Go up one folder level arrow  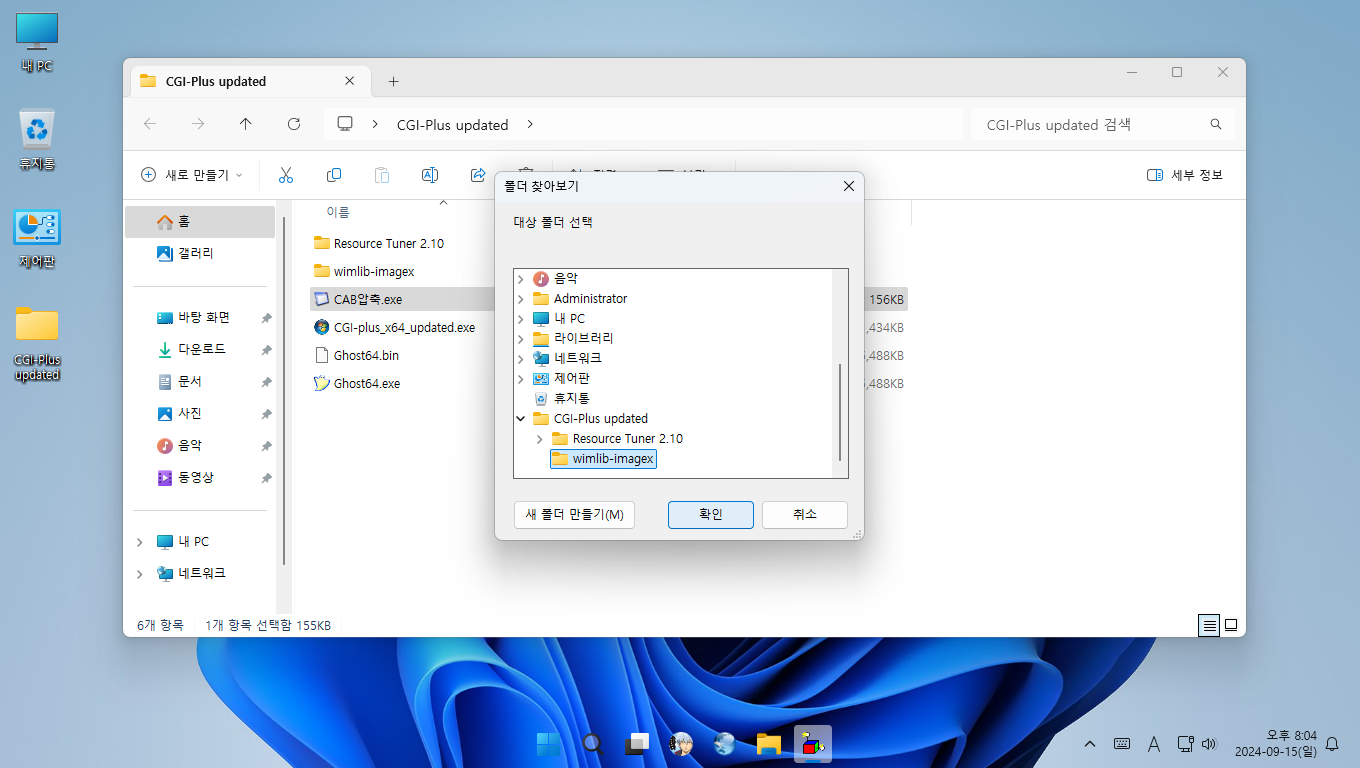click(x=246, y=124)
